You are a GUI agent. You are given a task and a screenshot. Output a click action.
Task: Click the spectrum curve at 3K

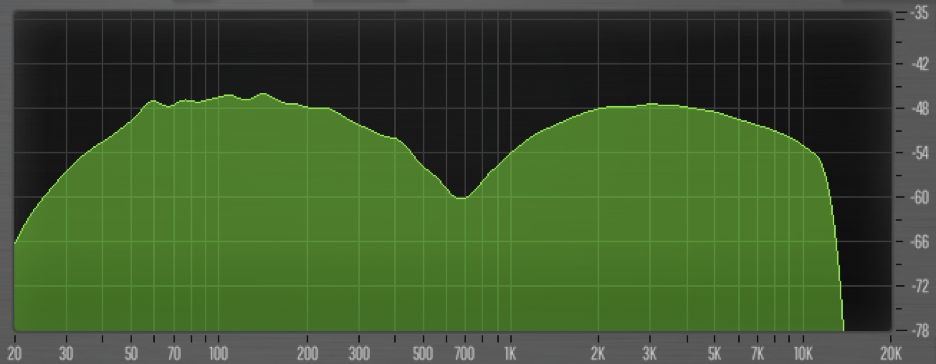(x=650, y=104)
